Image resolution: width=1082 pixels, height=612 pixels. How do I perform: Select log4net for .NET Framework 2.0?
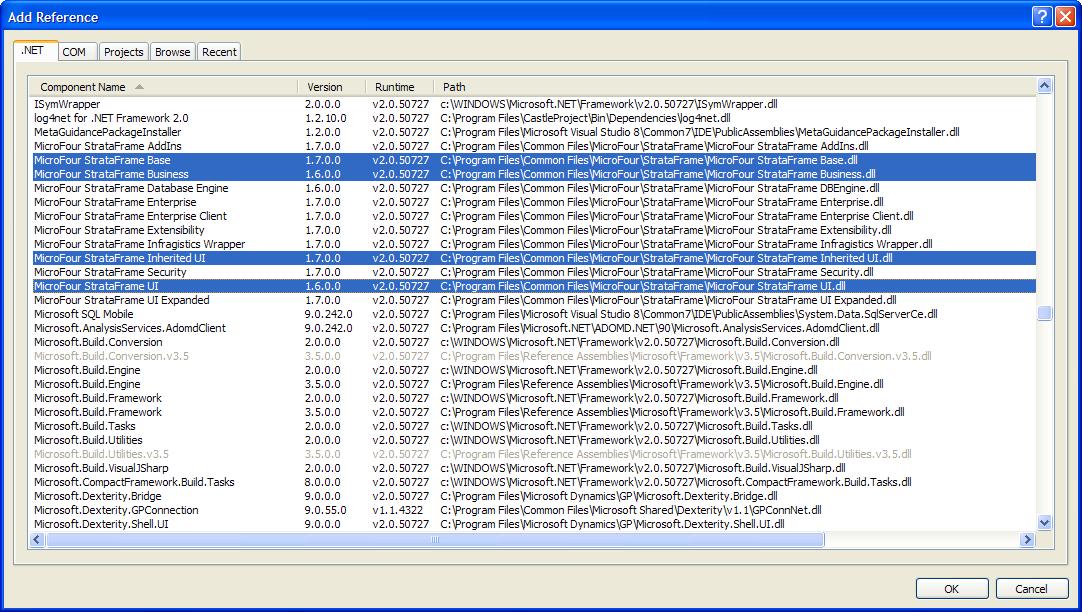(111, 118)
